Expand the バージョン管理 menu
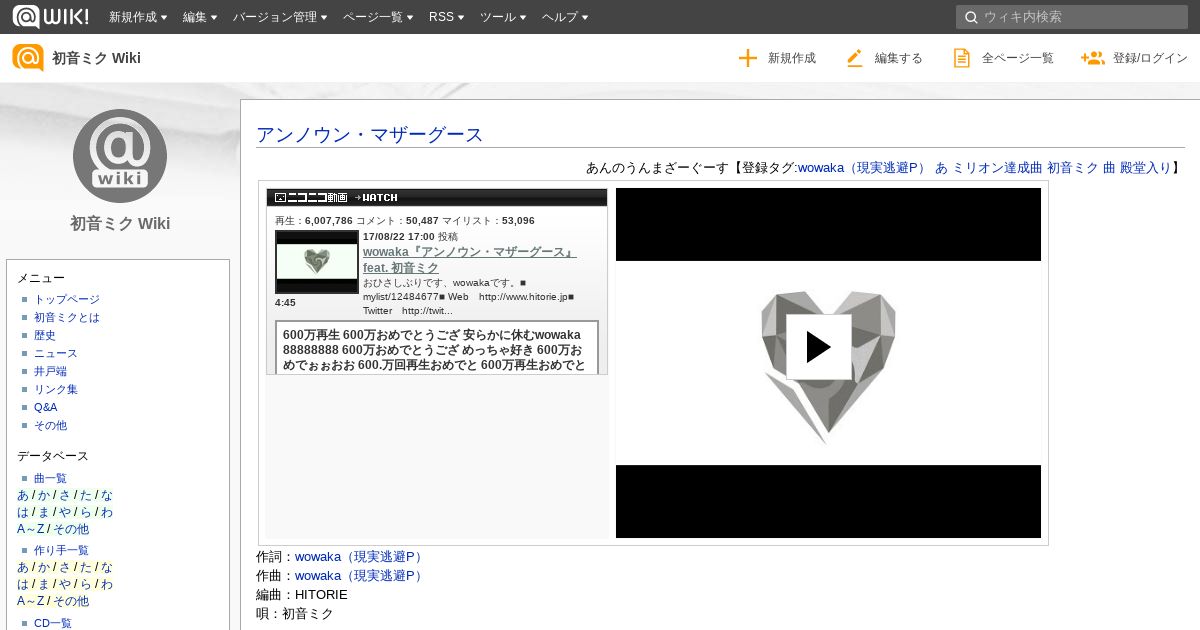1200x630 pixels. click(x=281, y=17)
